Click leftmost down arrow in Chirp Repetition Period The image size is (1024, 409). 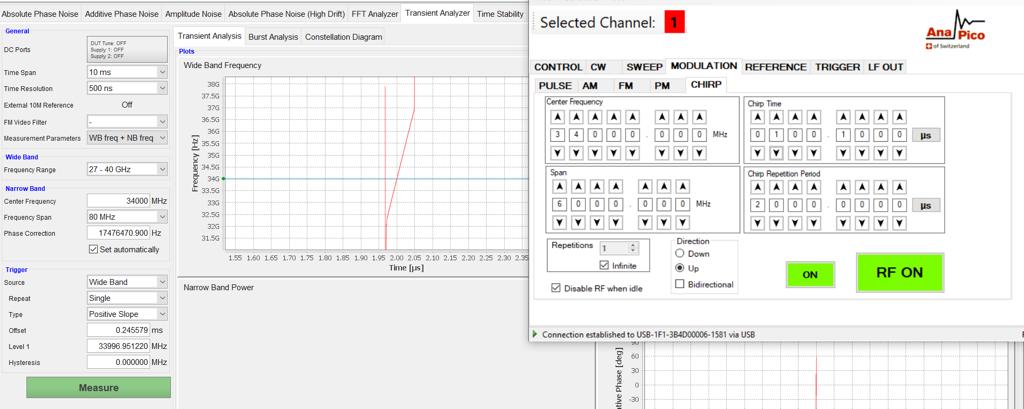757,223
